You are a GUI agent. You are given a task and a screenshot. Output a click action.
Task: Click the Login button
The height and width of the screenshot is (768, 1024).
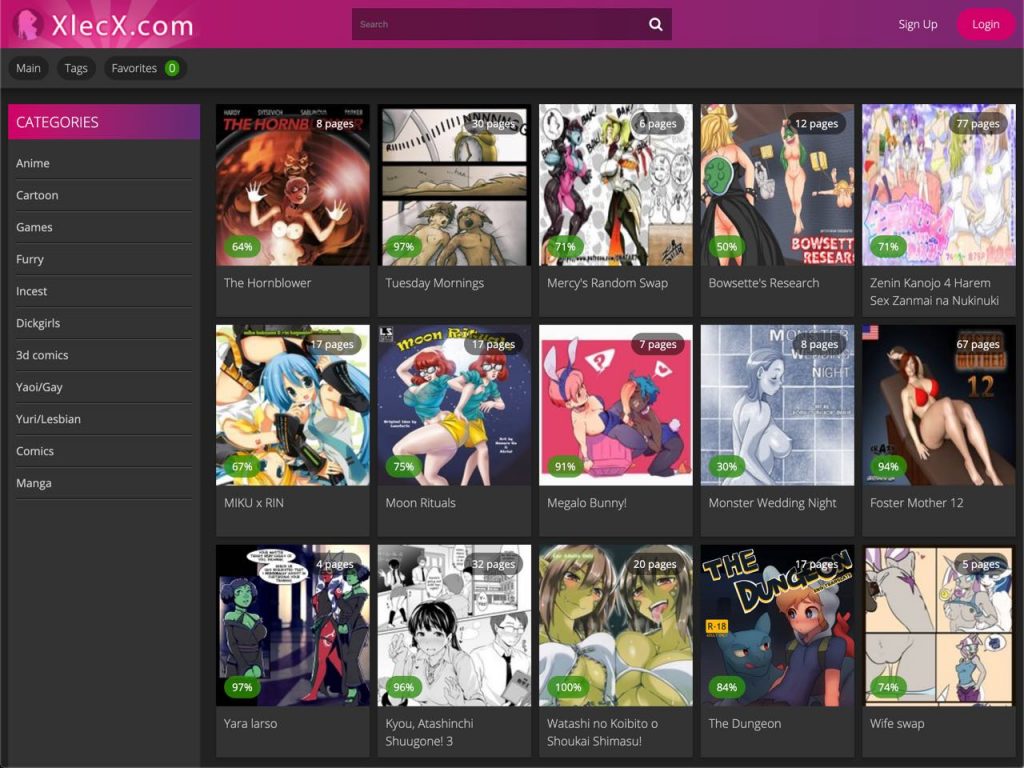985,24
